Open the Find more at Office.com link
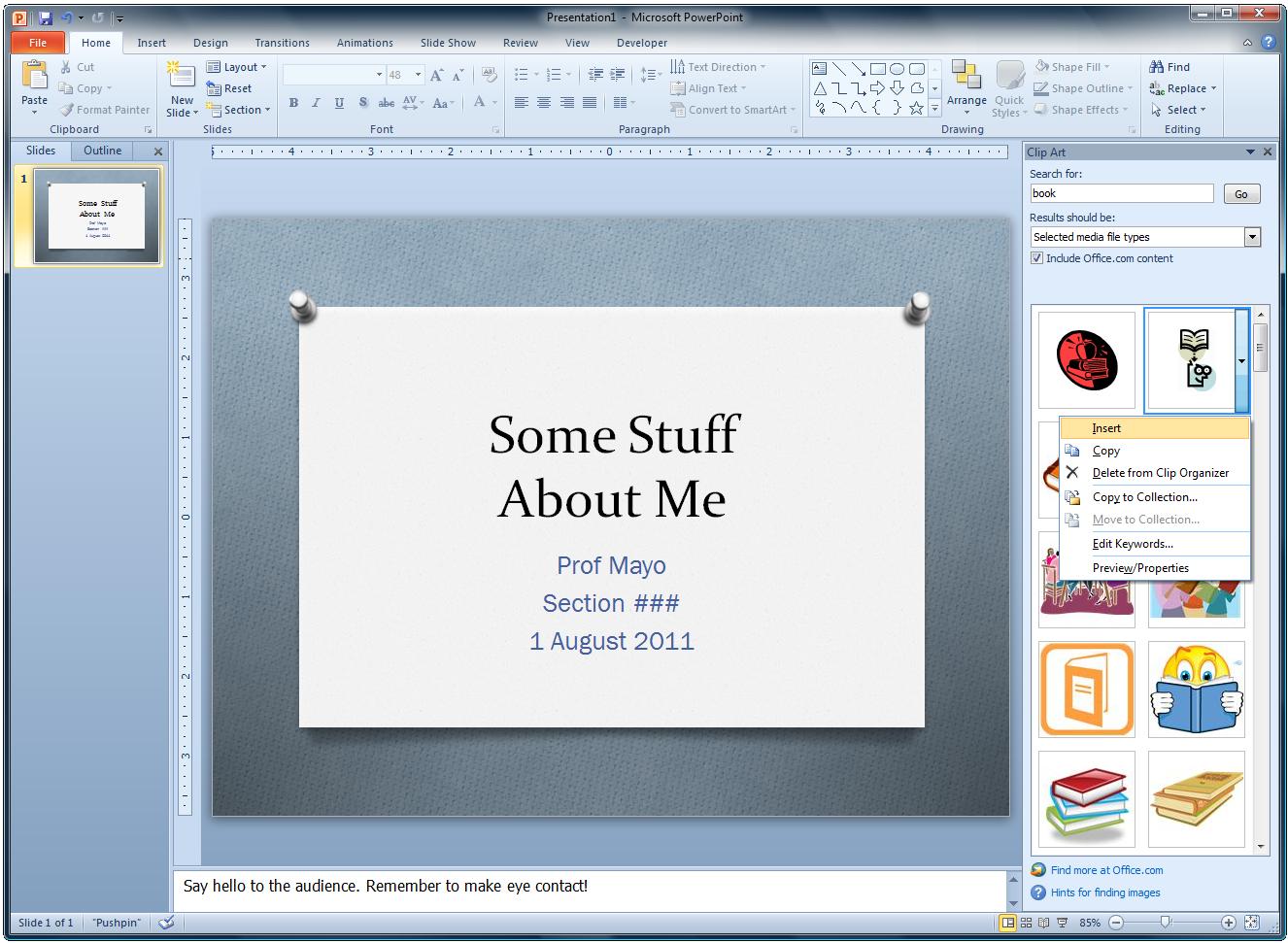1288x943 pixels. (x=1105, y=870)
